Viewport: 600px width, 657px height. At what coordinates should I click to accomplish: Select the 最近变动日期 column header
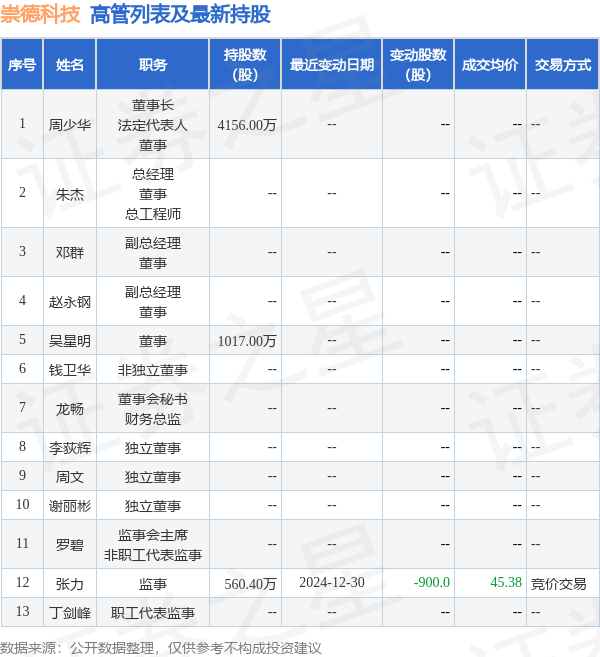point(331,65)
